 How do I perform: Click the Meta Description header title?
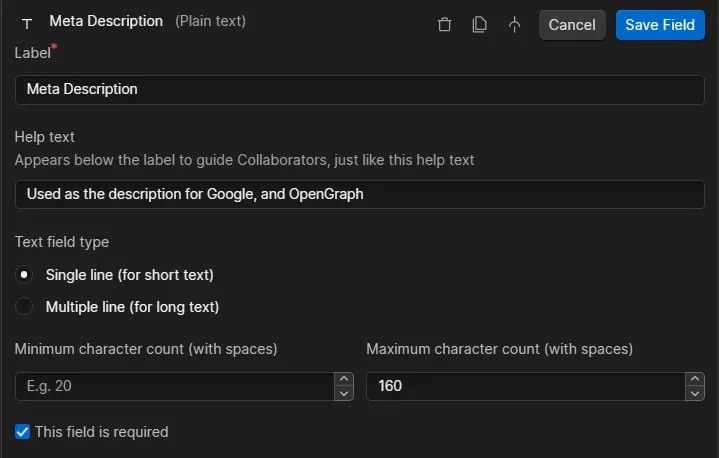106,21
